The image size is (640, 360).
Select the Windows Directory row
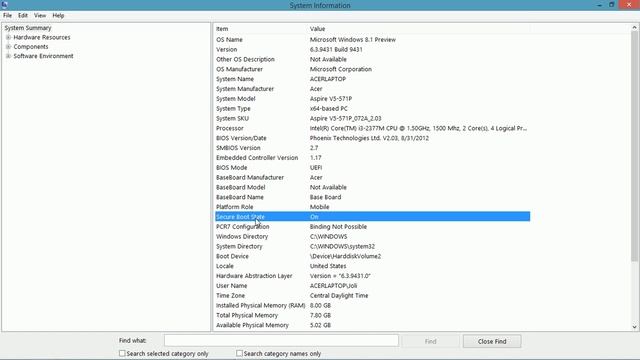coord(372,236)
